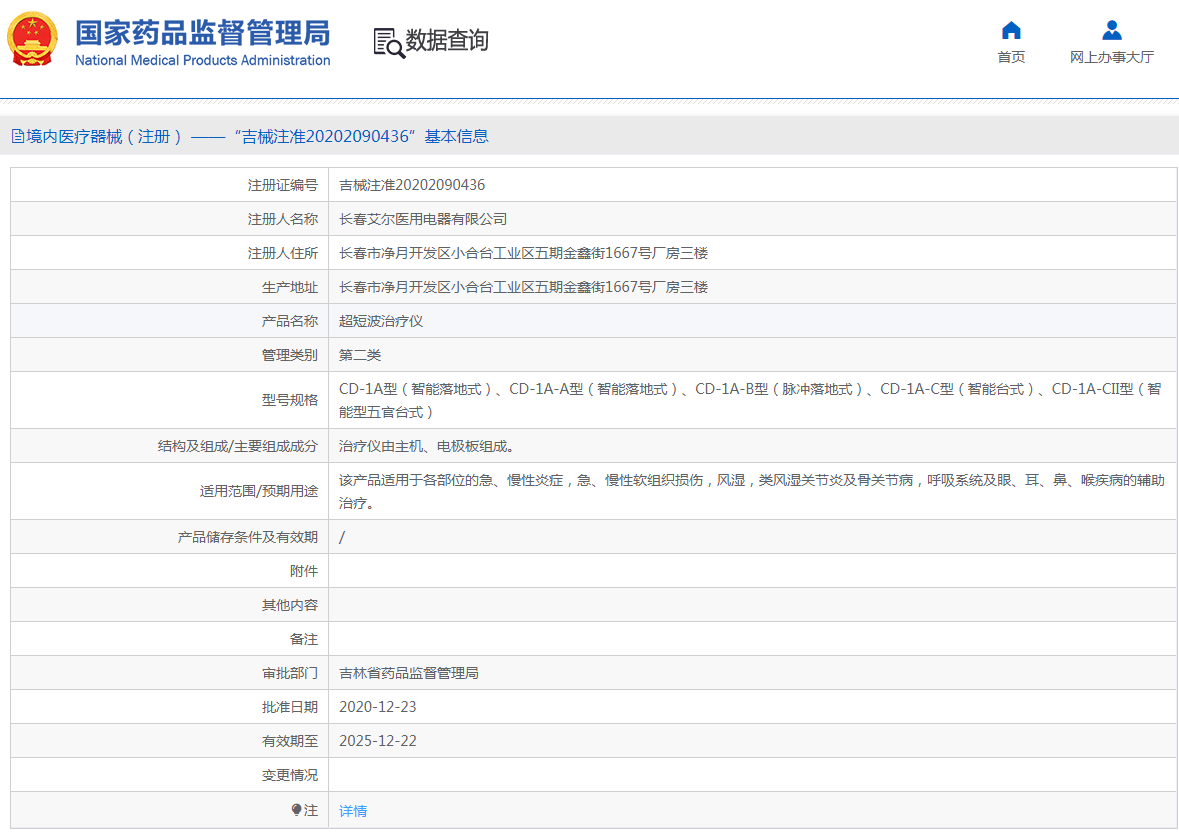Click the 数据查询 search document icon
Image resolution: width=1179 pixels, height=833 pixels.
[x=389, y=43]
